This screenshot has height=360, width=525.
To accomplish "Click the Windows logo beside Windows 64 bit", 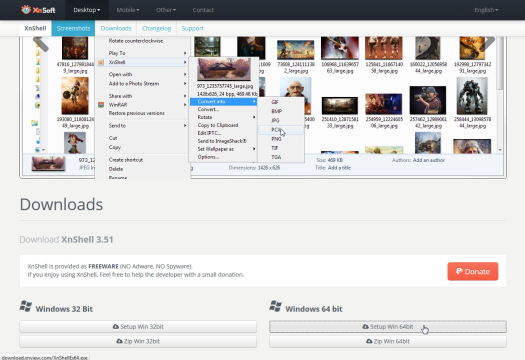I will [x=276, y=306].
